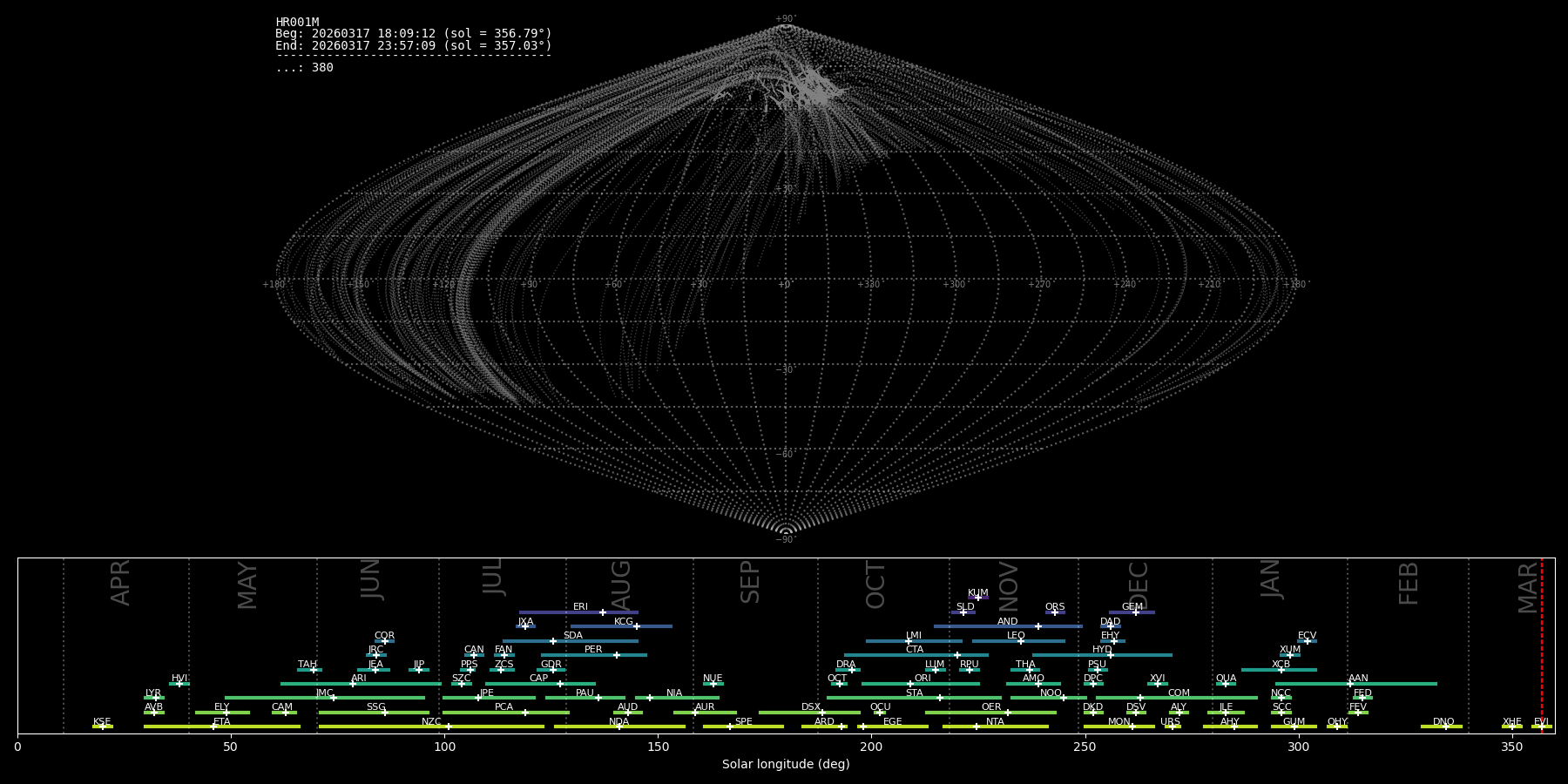This screenshot has height=784, width=1568.
Task: Click the End: 20260317 23:57:09 timestamp line
Action: click(x=414, y=46)
